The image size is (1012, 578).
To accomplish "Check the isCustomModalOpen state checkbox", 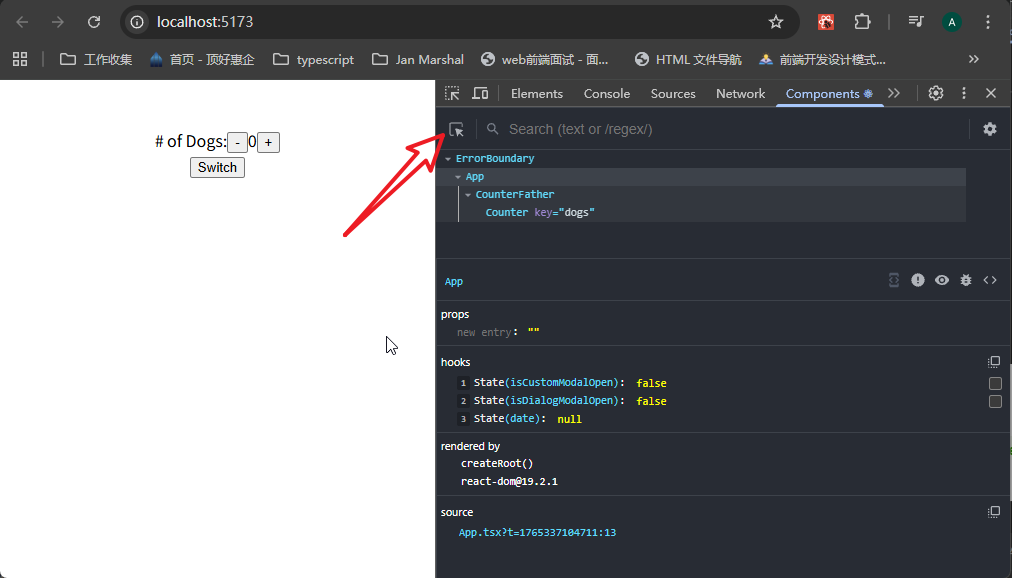I will pyautogui.click(x=995, y=383).
